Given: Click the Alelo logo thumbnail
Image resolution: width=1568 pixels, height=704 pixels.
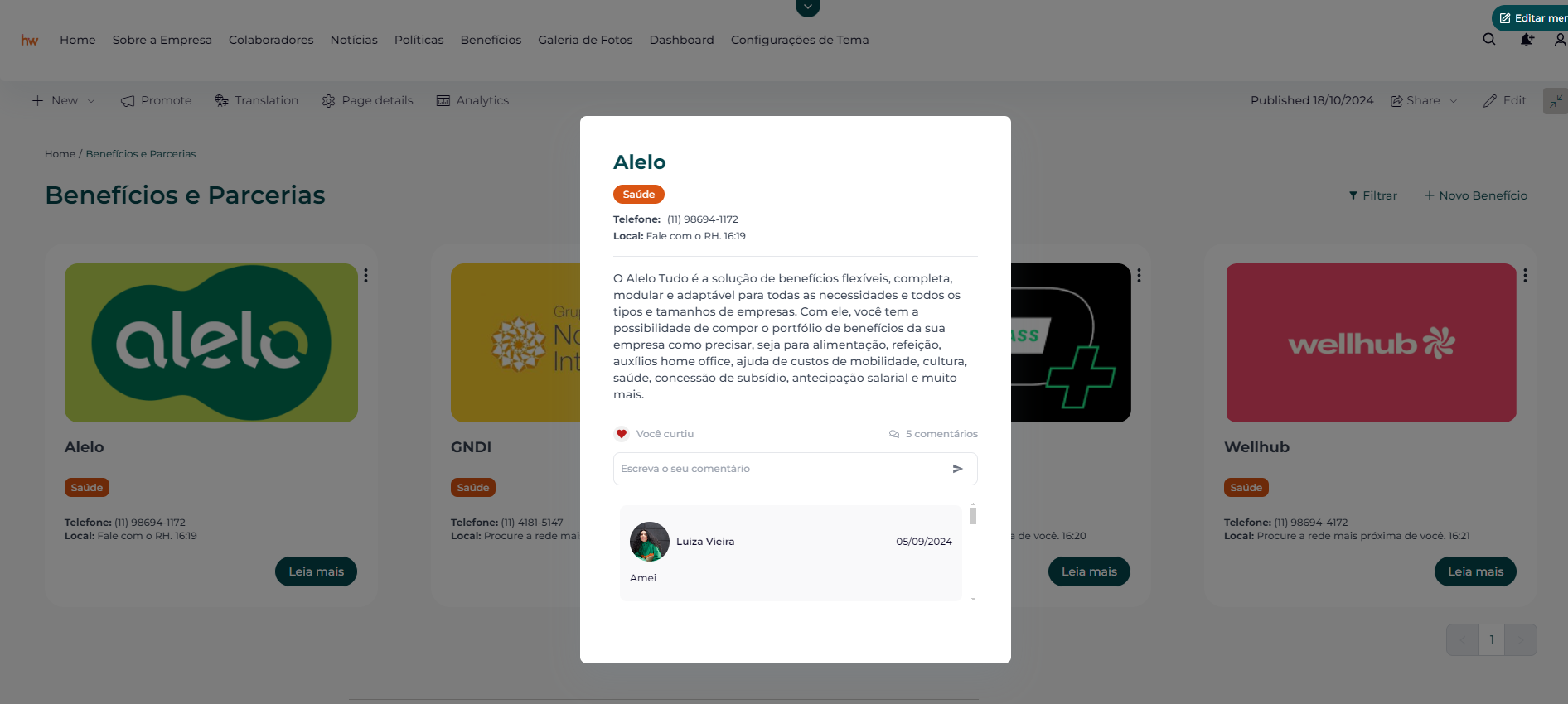Looking at the screenshot, I should 211,343.
